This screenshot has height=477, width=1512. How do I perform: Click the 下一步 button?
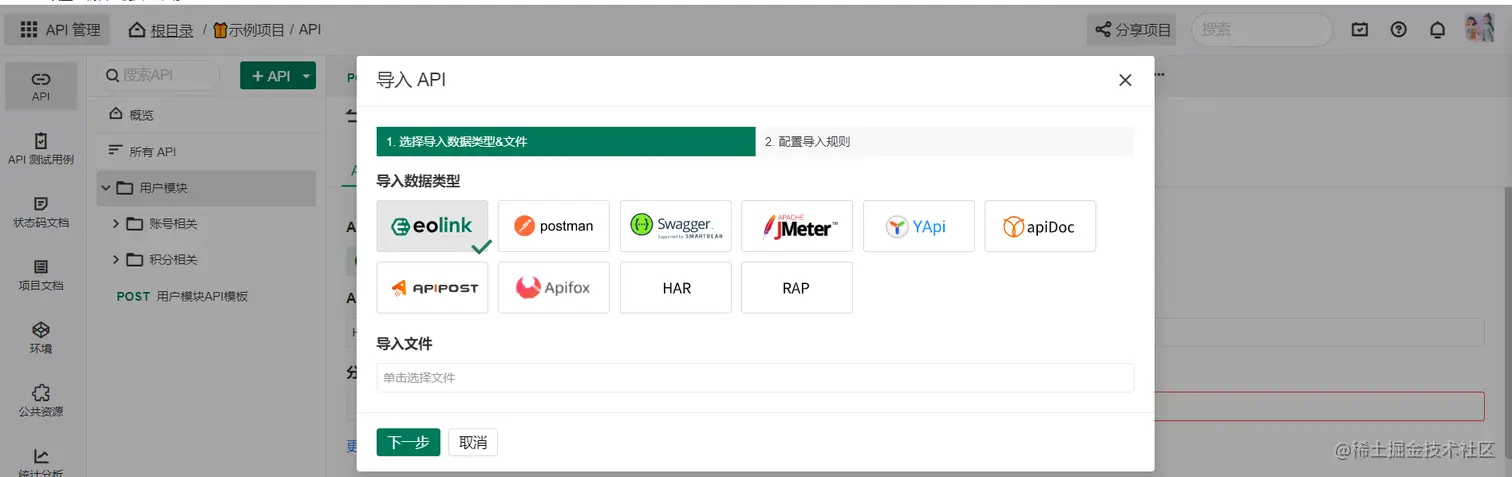click(408, 442)
